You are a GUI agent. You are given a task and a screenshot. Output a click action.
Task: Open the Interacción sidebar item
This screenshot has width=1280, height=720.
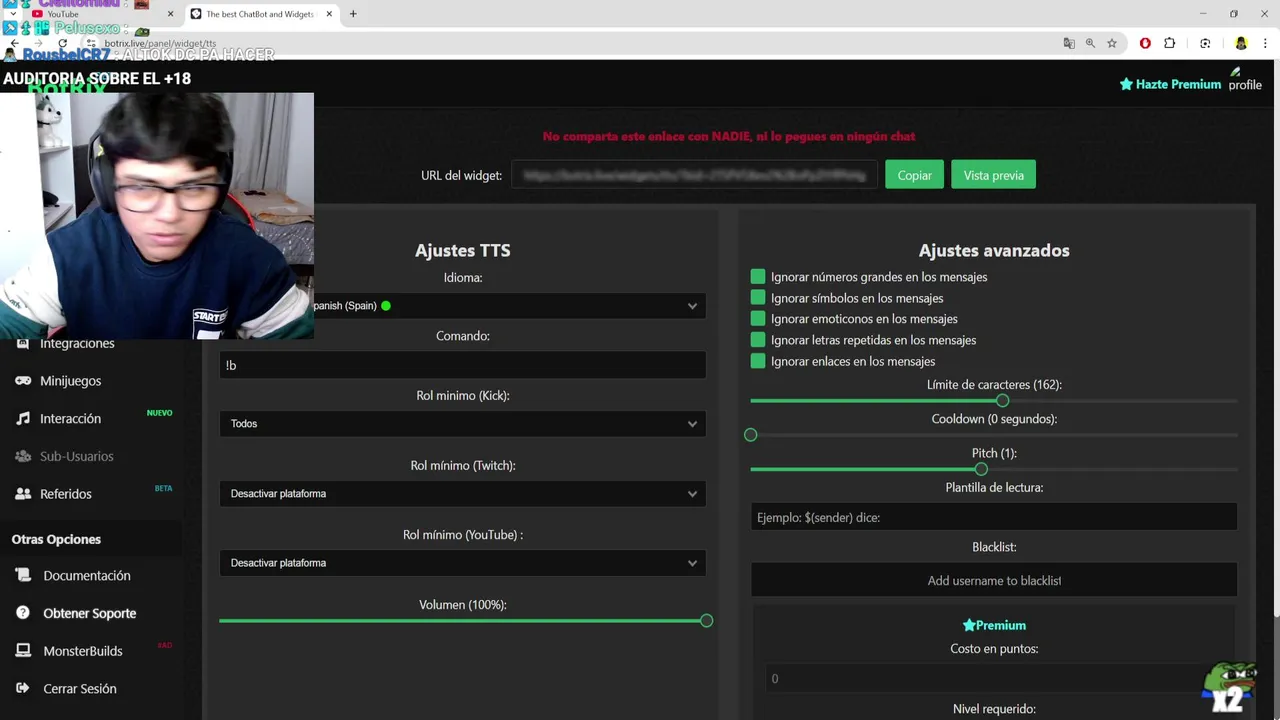70,419
